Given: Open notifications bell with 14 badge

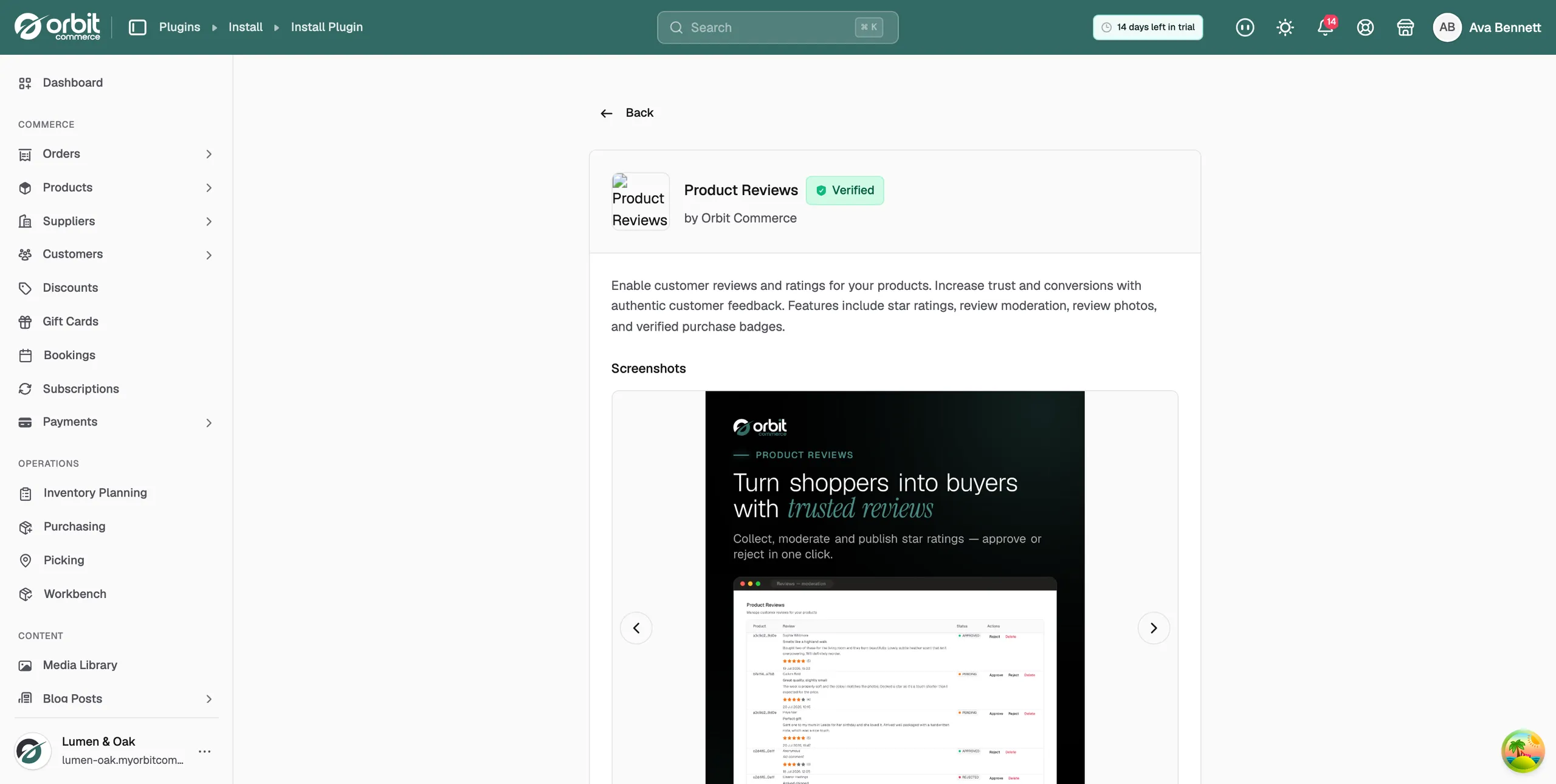Looking at the screenshot, I should tap(1325, 27).
